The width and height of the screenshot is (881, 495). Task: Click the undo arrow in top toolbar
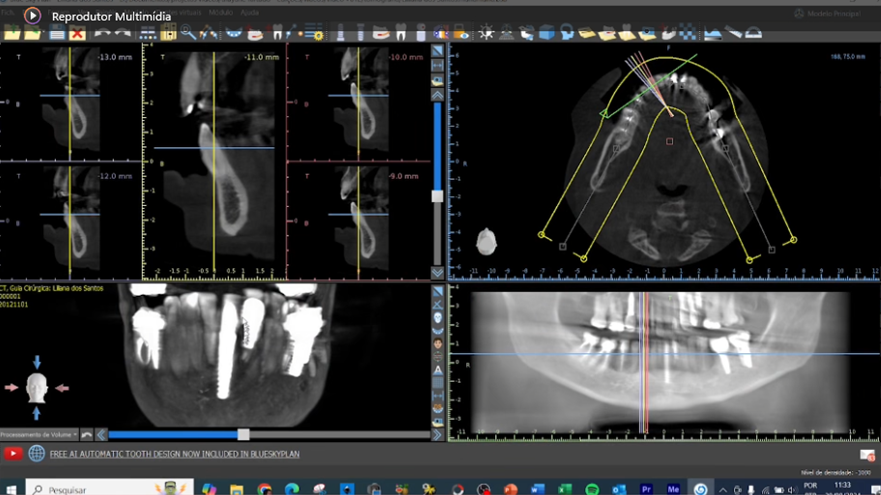click(101, 33)
